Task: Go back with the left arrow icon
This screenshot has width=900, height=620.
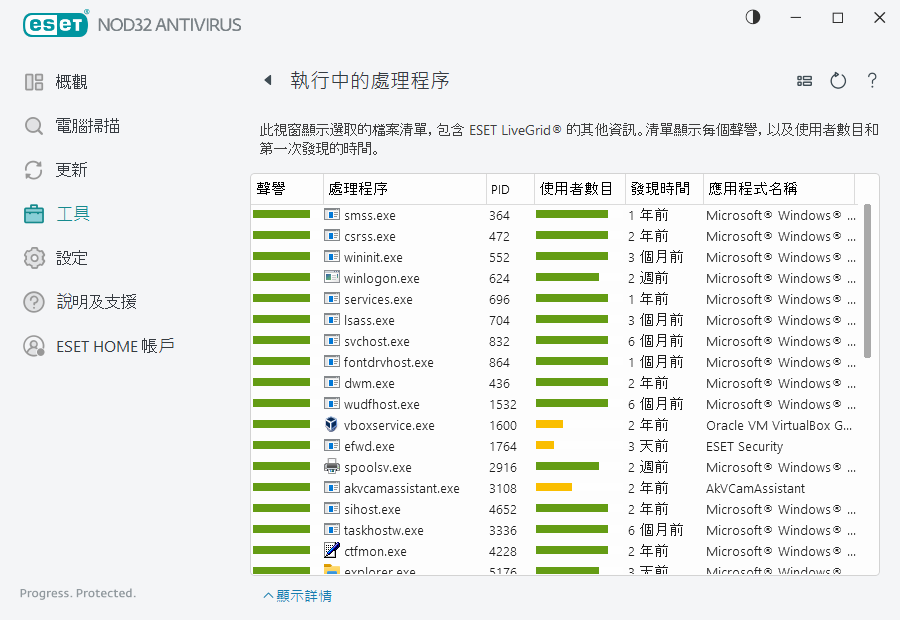Action: point(267,80)
